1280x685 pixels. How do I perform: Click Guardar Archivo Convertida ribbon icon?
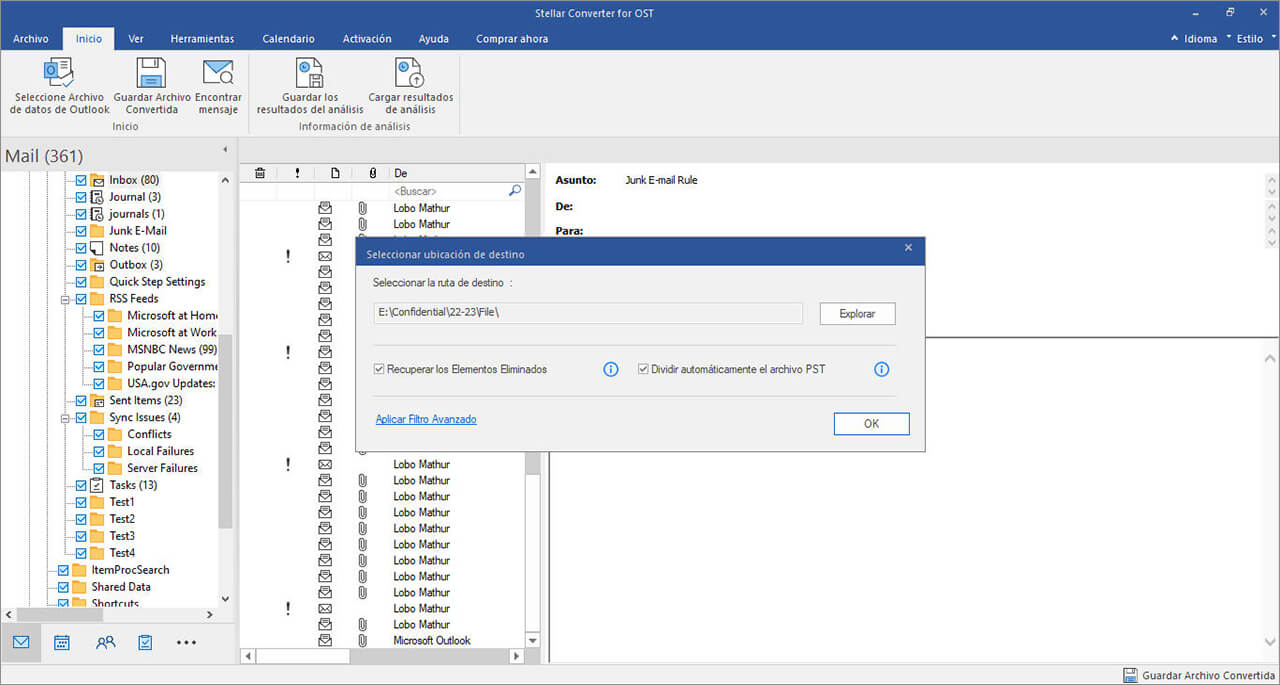pyautogui.click(x=152, y=74)
